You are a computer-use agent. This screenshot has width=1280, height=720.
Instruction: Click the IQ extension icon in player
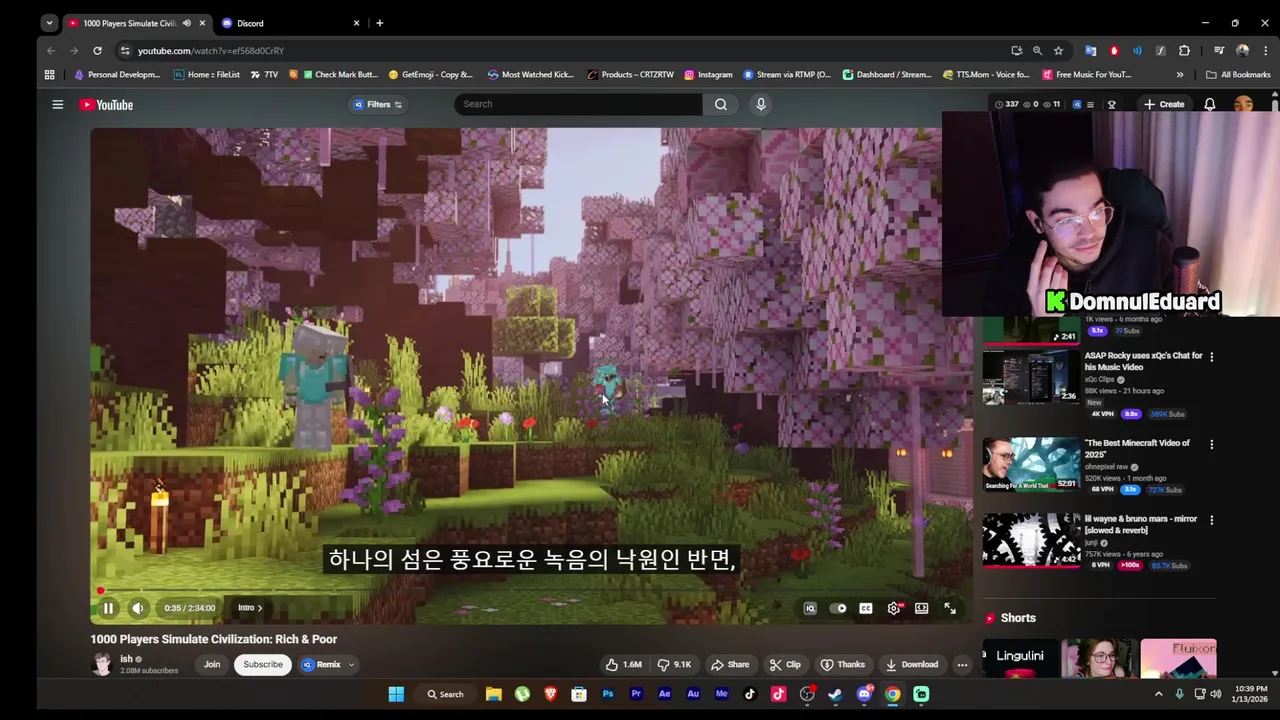click(x=810, y=608)
